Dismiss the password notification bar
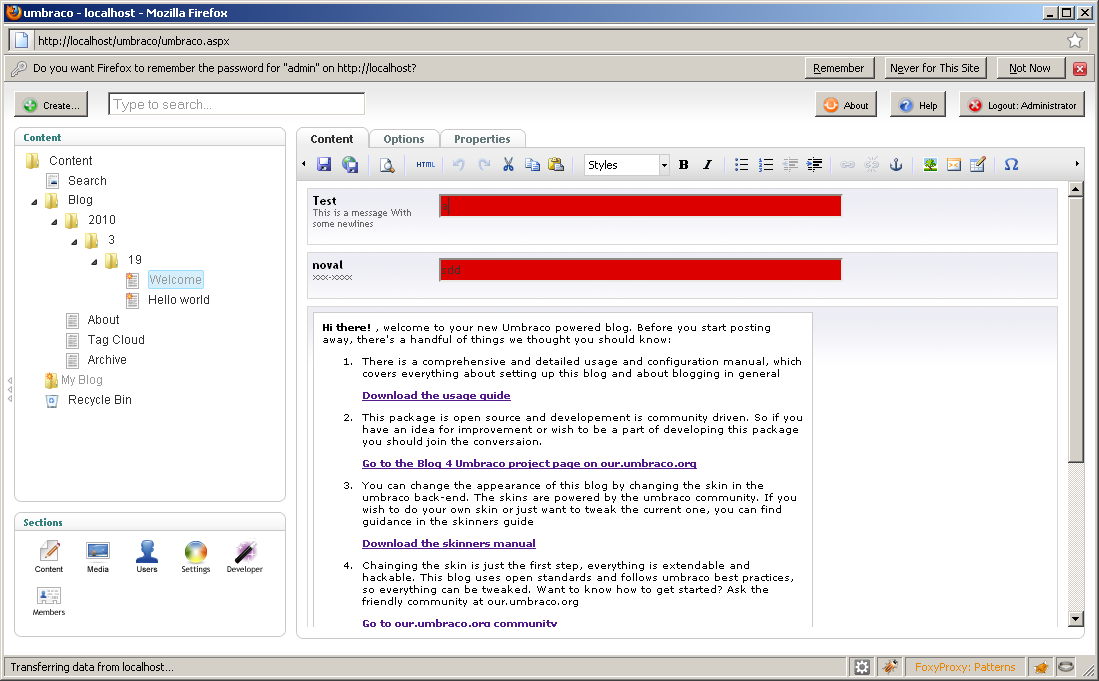 tap(1080, 69)
